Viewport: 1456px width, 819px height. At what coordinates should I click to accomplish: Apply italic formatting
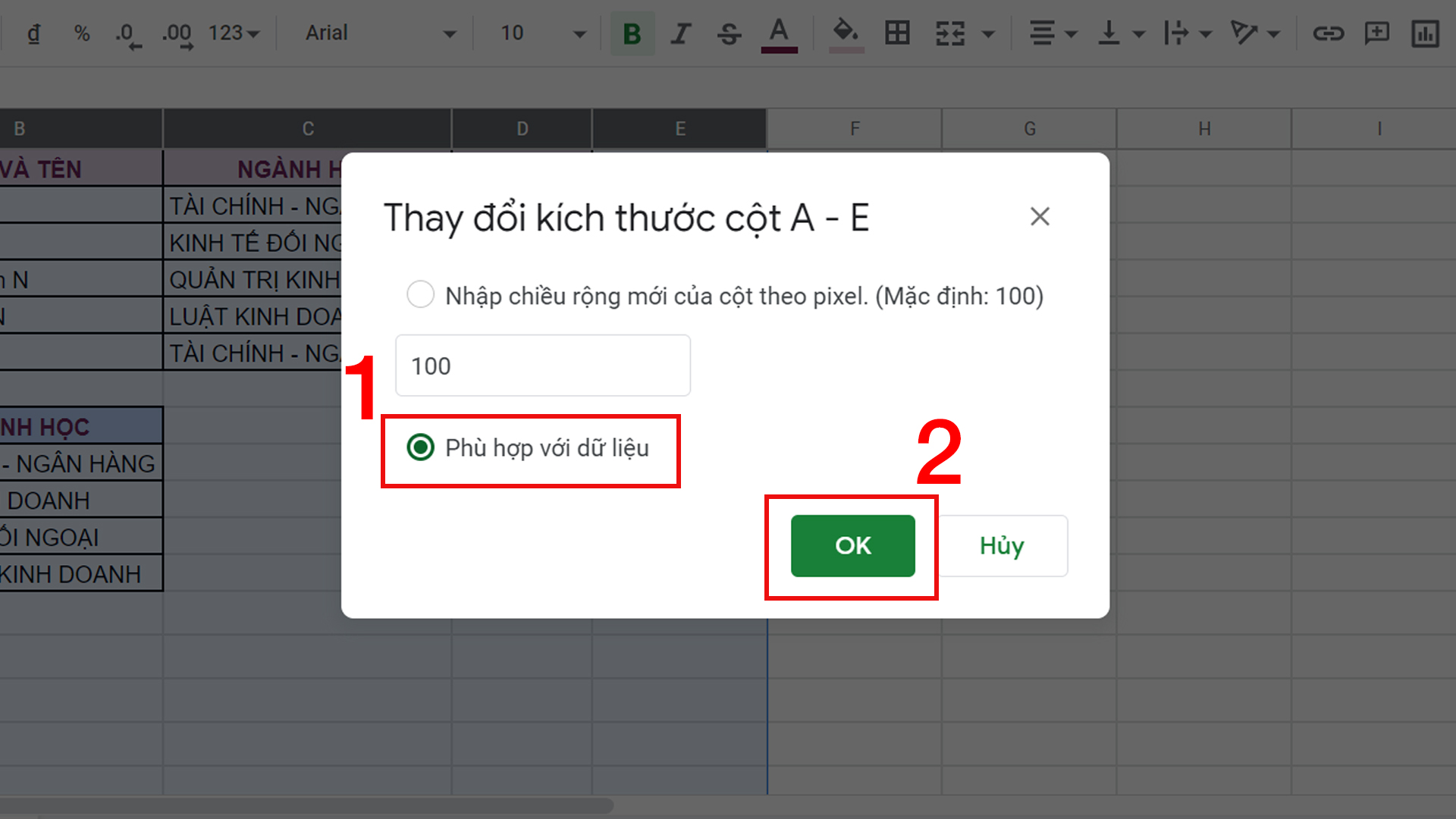click(x=680, y=33)
